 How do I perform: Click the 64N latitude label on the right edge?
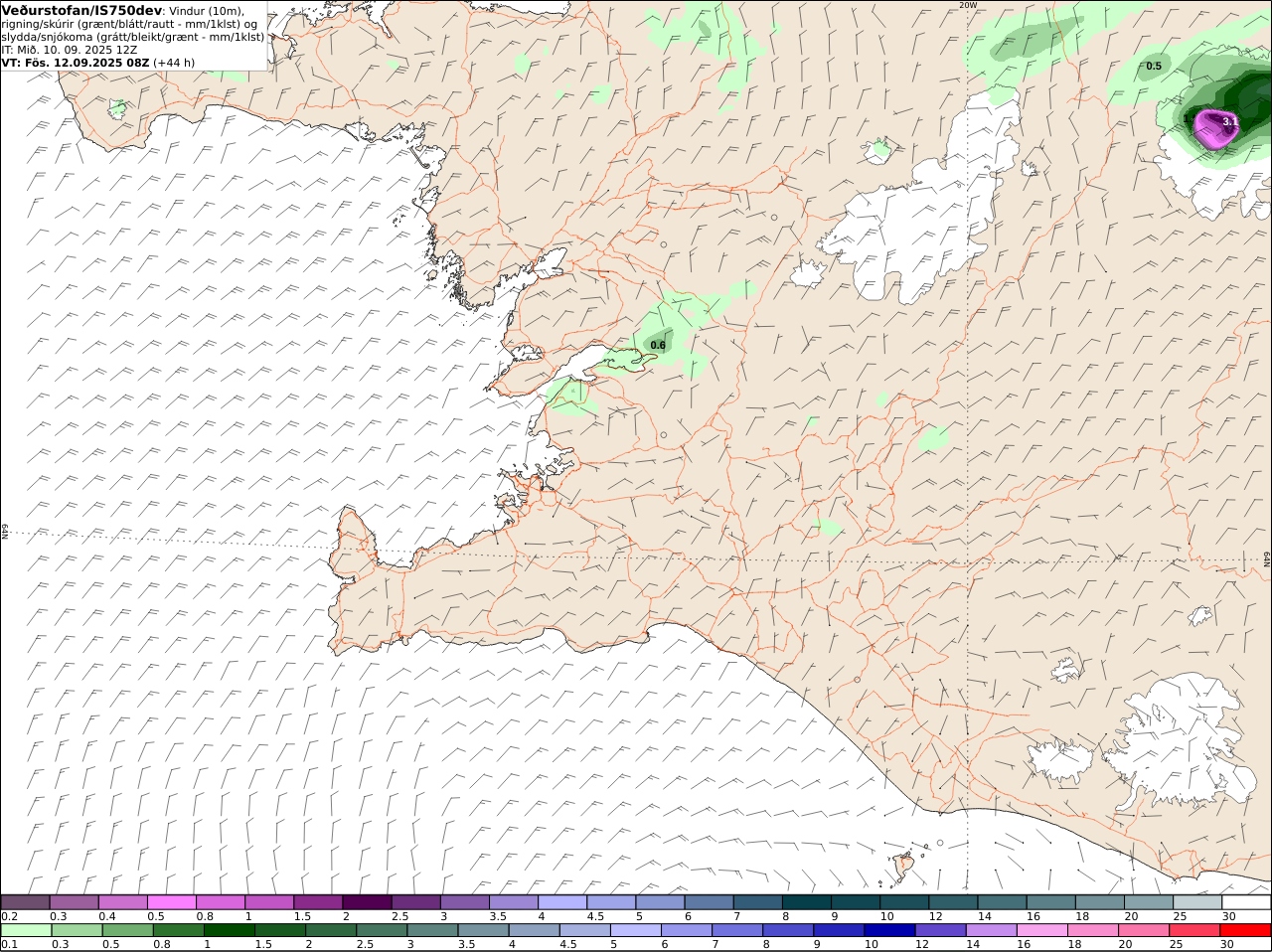tap(1267, 559)
